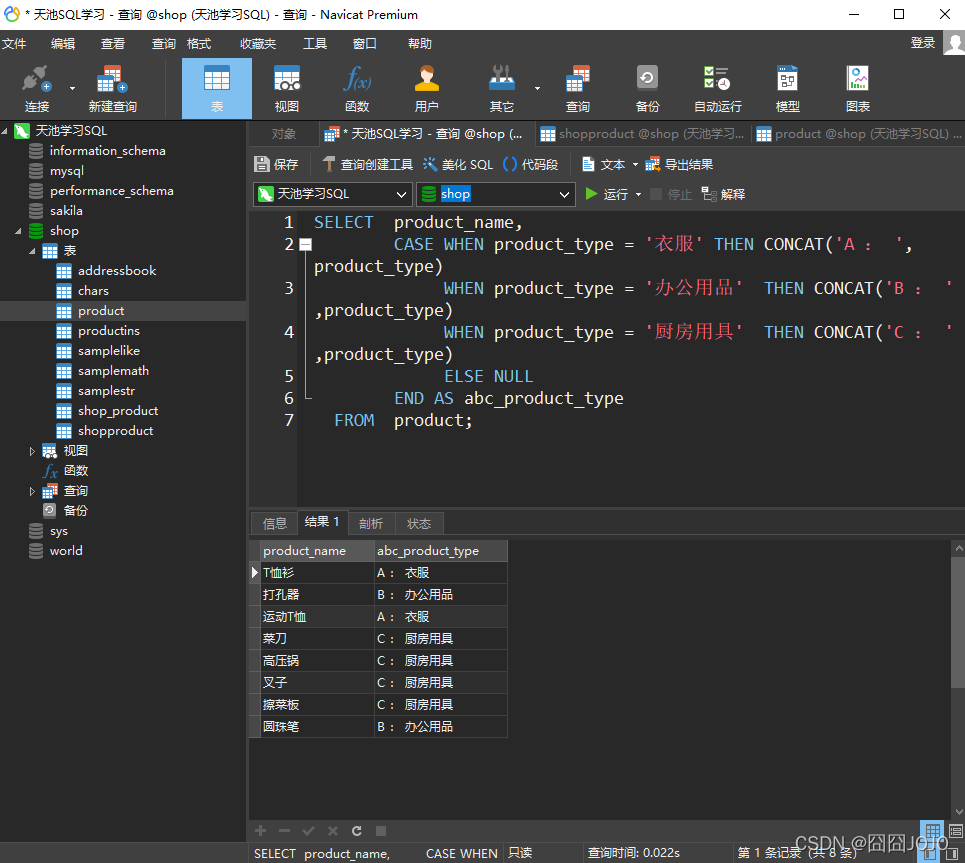Open the 帮助 (Help) menu

point(420,44)
